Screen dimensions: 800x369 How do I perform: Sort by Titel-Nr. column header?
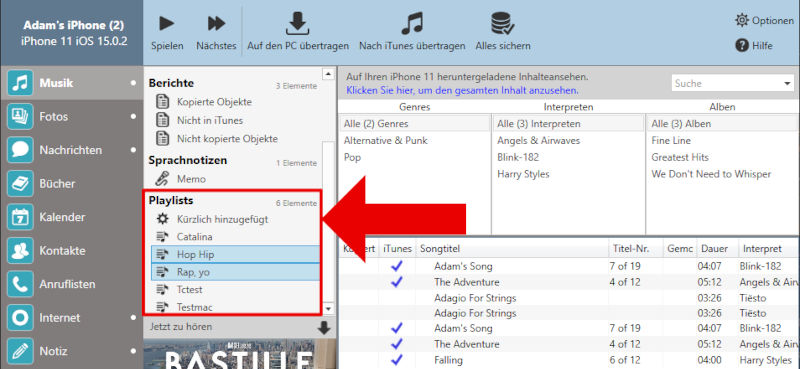[635, 249]
